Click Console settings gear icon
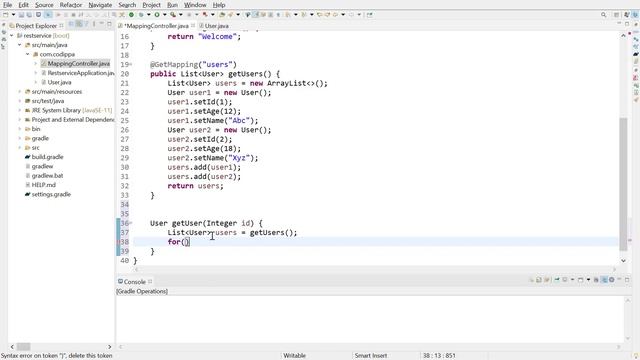640x360 pixels. pyautogui.click(x=611, y=280)
